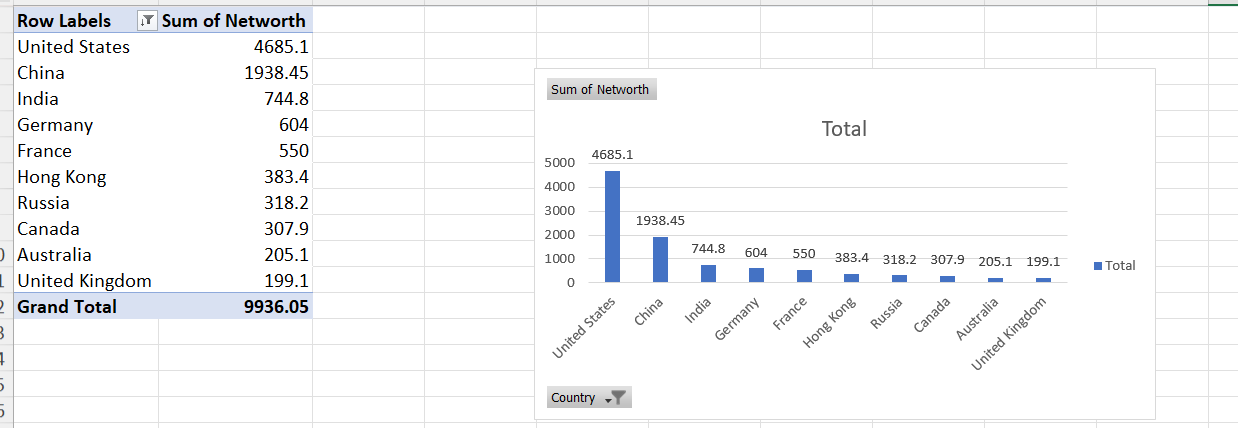This screenshot has height=428, width=1238.
Task: Click the Sum of Networth column header cell
Action: click(234, 21)
